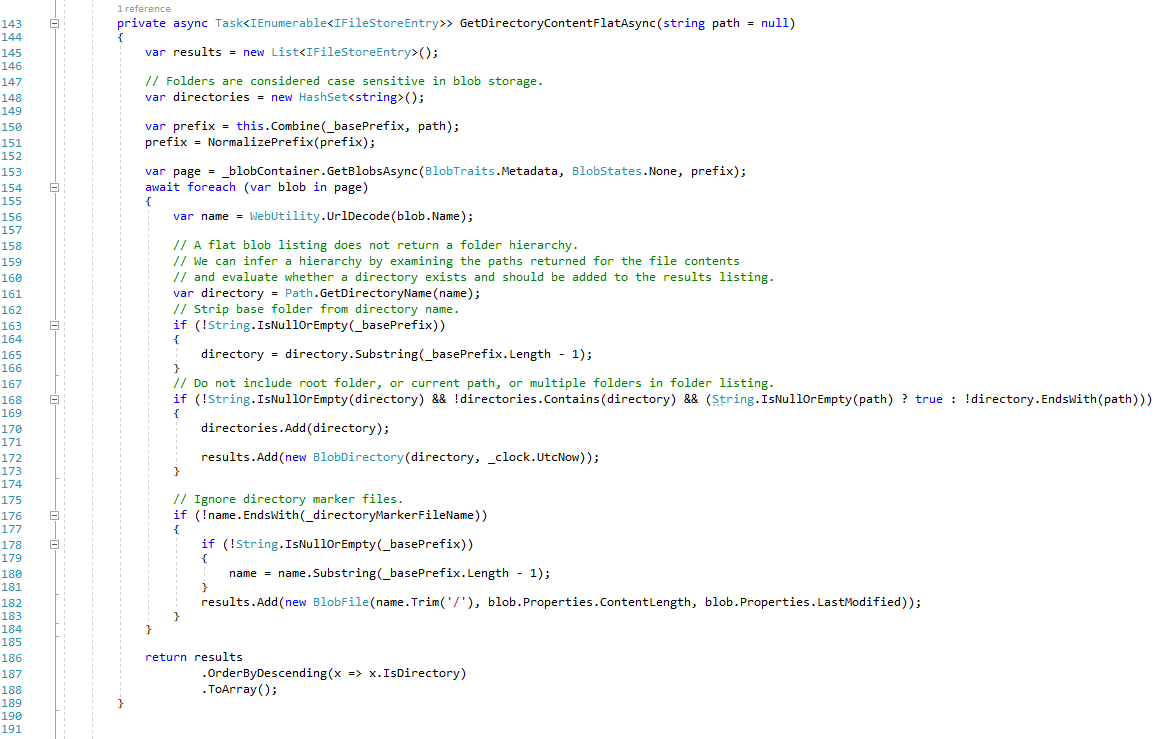Collapse the nested if block at line 178

pyautogui.click(x=54, y=545)
